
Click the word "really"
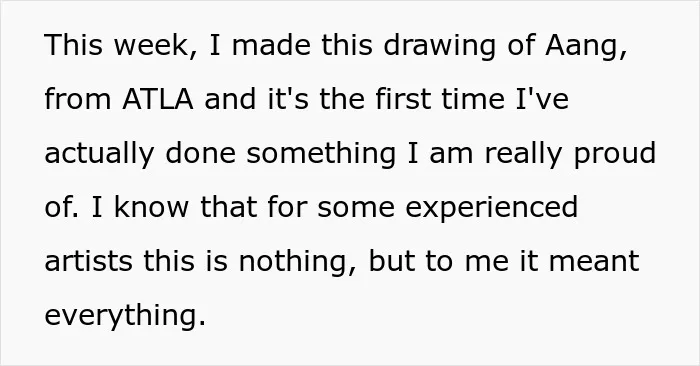click(523, 154)
